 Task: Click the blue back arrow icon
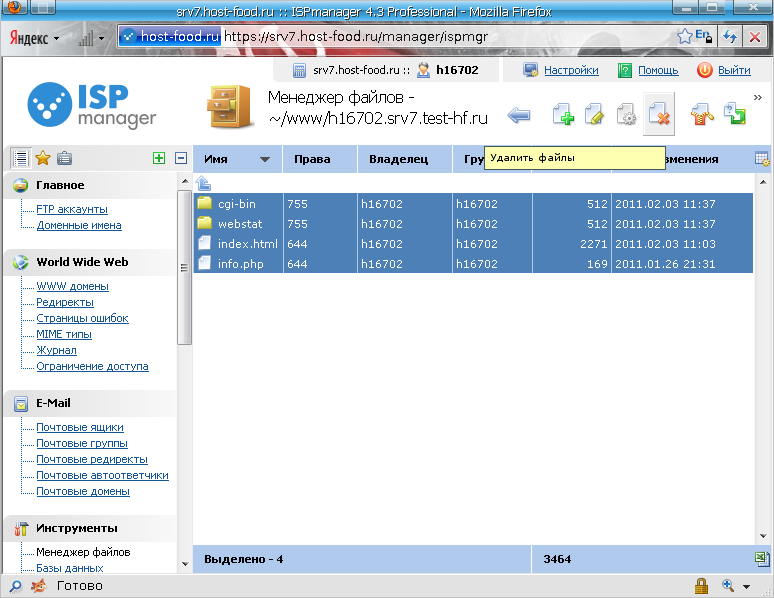pos(519,115)
